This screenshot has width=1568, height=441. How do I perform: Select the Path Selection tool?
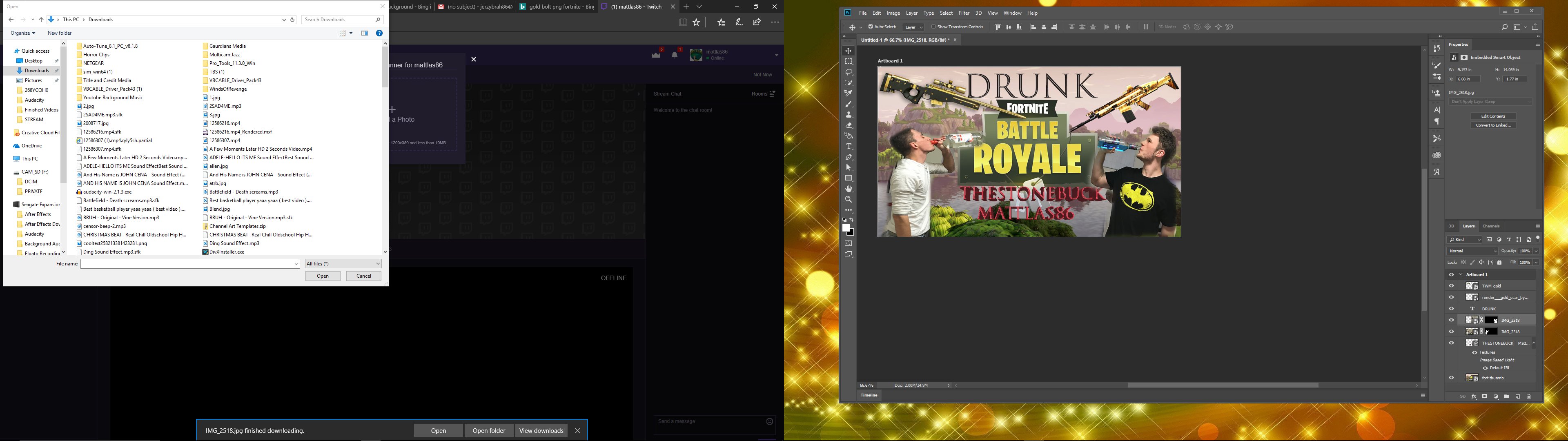pyautogui.click(x=849, y=167)
